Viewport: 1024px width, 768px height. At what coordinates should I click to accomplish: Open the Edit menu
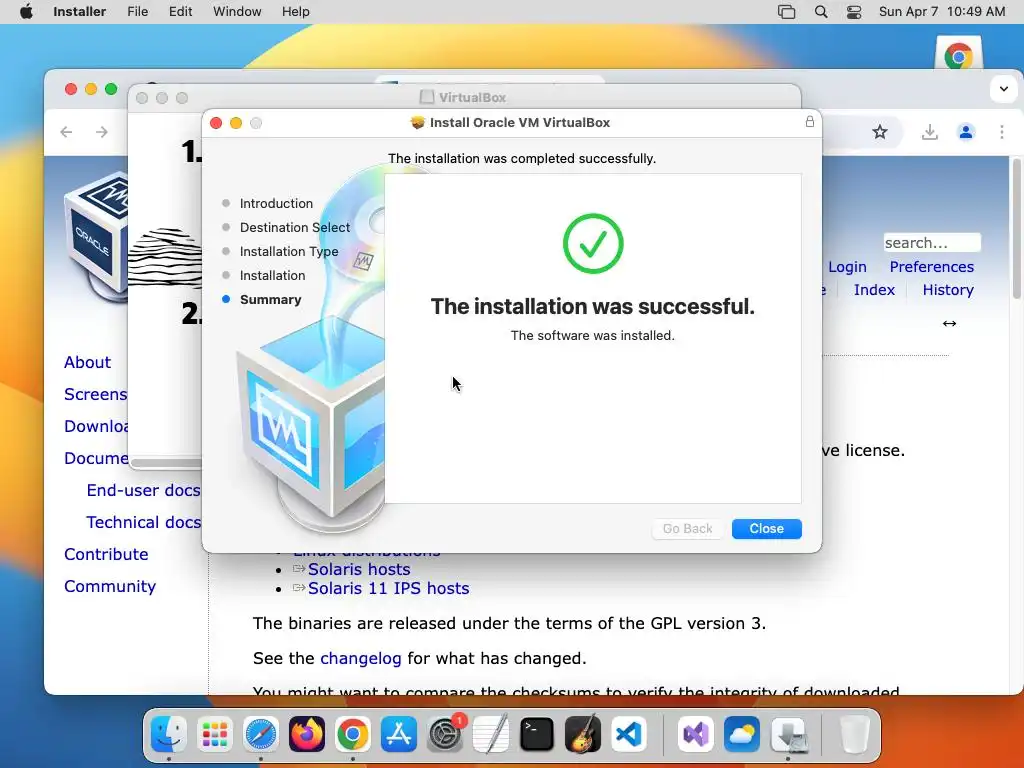180,12
